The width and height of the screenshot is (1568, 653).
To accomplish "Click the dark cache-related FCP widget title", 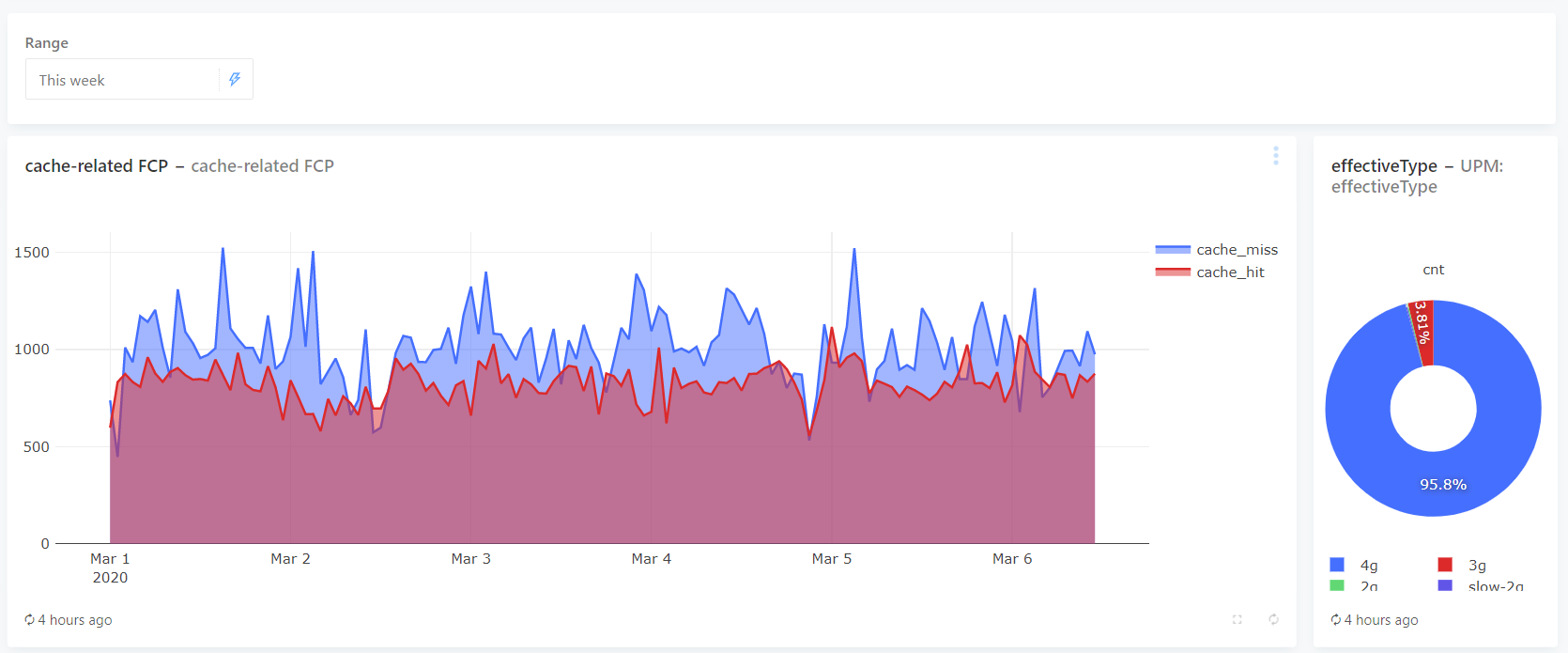I will pos(96,166).
